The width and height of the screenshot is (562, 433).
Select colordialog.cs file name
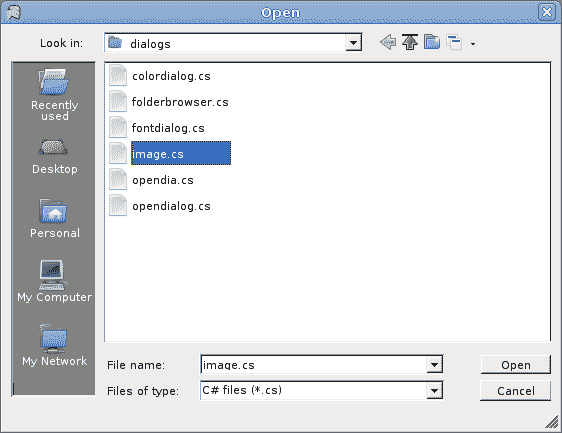click(x=171, y=76)
